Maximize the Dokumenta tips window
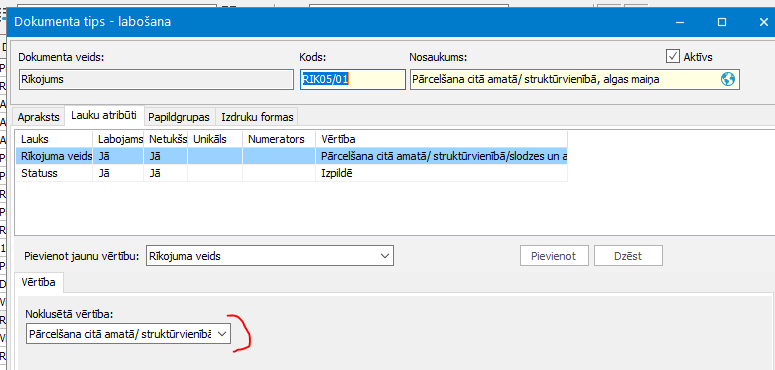Screen dimensions: 775x370 click(x=722, y=22)
